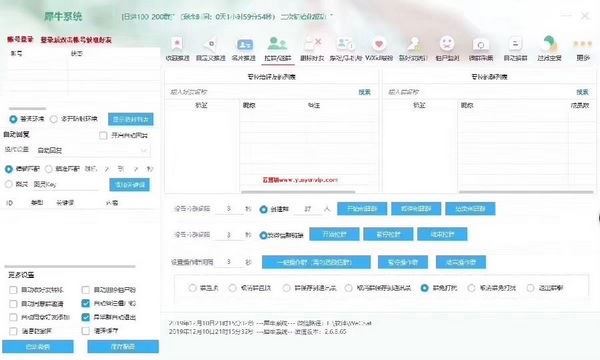Viewport: 600px width, 360px height.
Task: Enable the 开启自动回复 checkbox
Action: pyautogui.click(x=103, y=135)
